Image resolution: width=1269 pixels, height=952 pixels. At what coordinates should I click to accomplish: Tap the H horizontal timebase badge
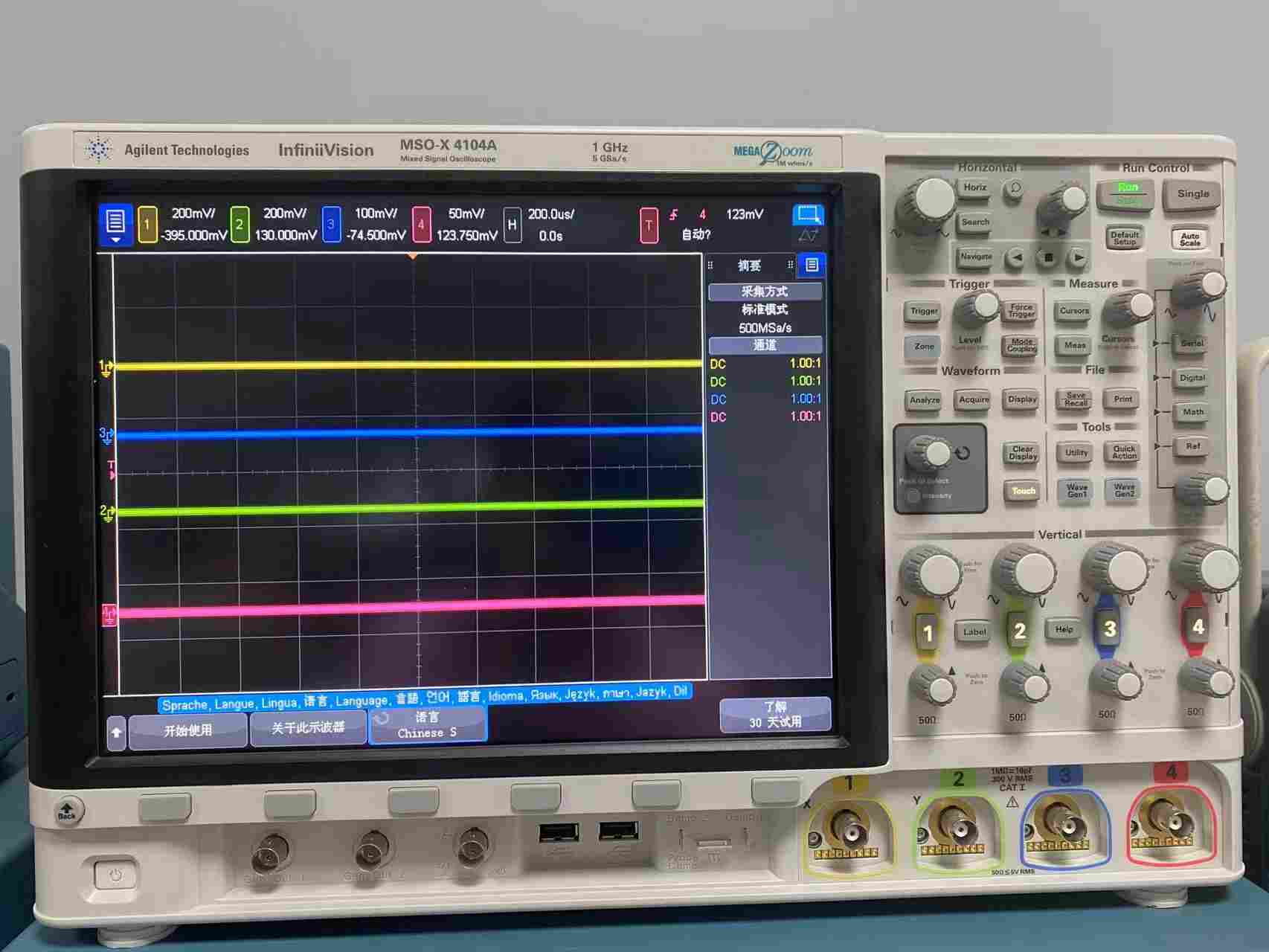click(512, 225)
